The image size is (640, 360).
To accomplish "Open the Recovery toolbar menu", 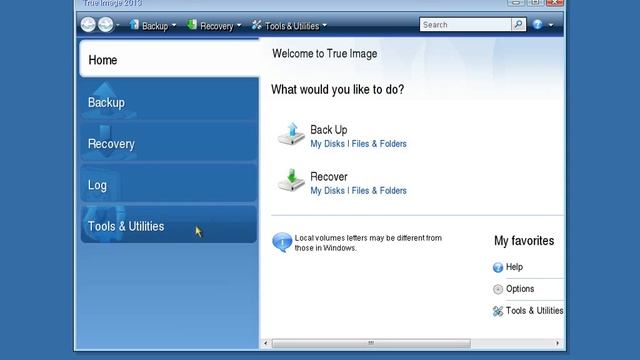I will pyautogui.click(x=217, y=26).
